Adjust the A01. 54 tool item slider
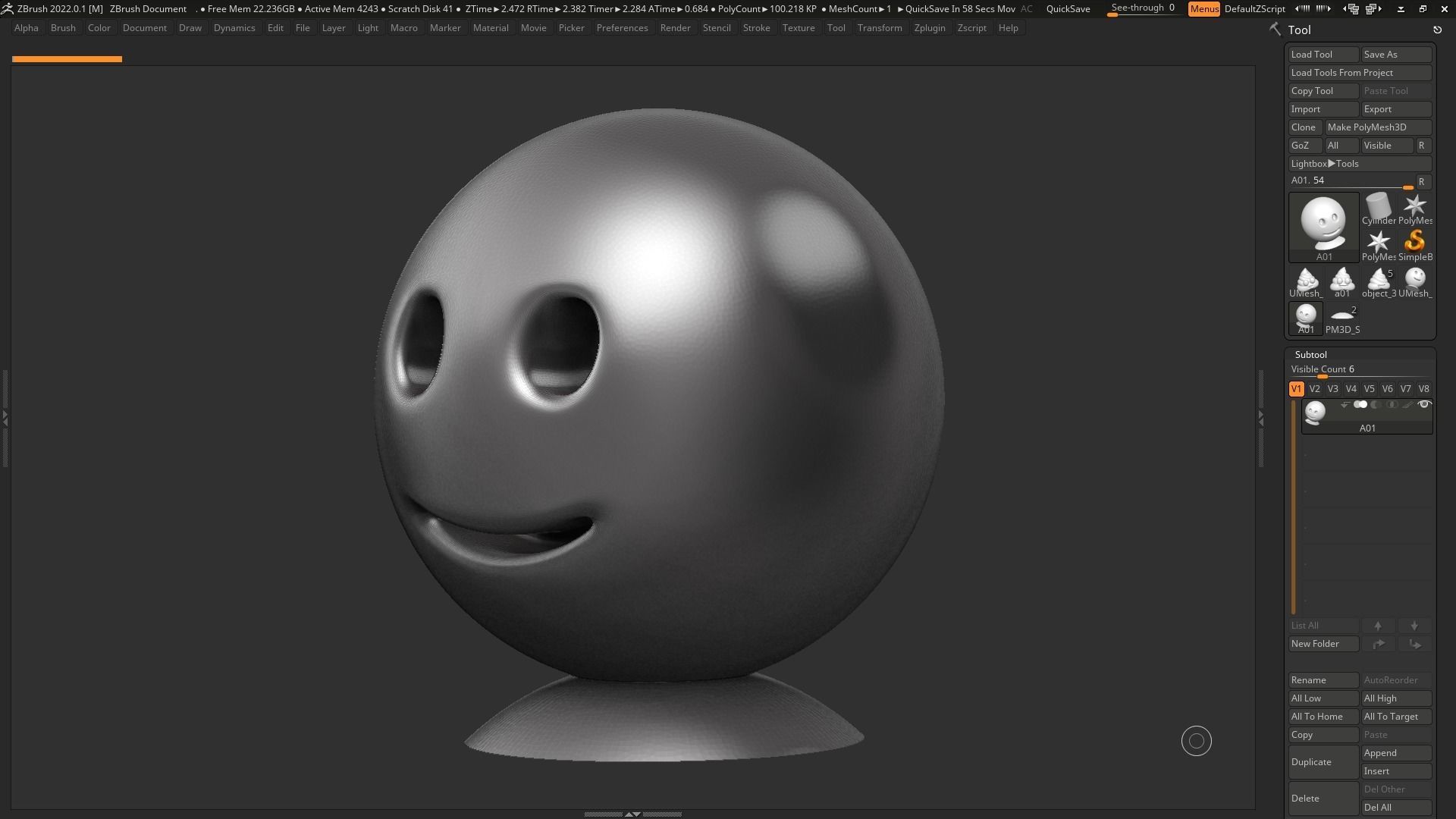 point(1351,182)
